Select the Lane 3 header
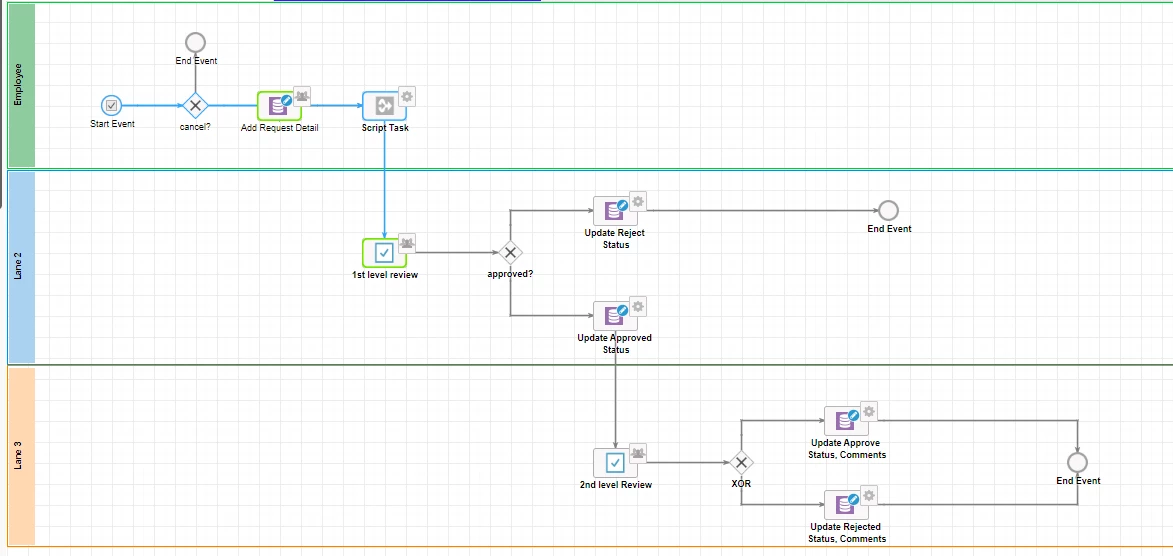 (21, 456)
